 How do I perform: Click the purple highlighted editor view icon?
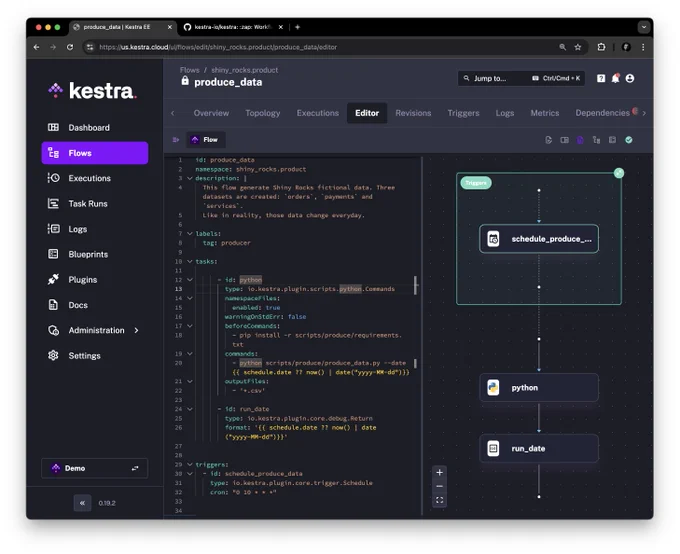click(x=580, y=140)
